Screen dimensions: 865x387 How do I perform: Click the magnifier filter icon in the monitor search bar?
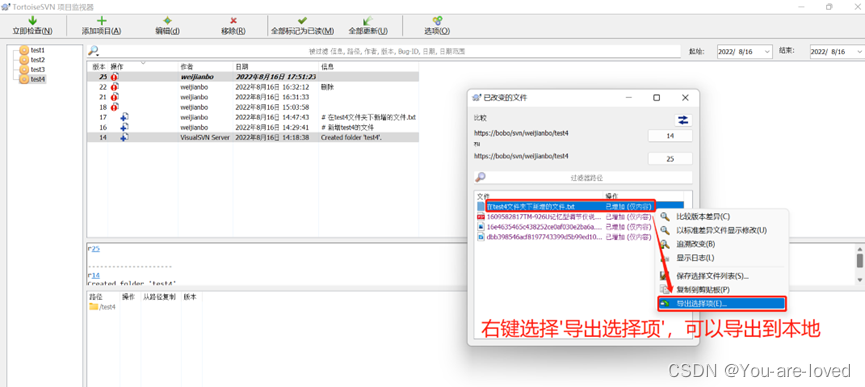coord(94,51)
